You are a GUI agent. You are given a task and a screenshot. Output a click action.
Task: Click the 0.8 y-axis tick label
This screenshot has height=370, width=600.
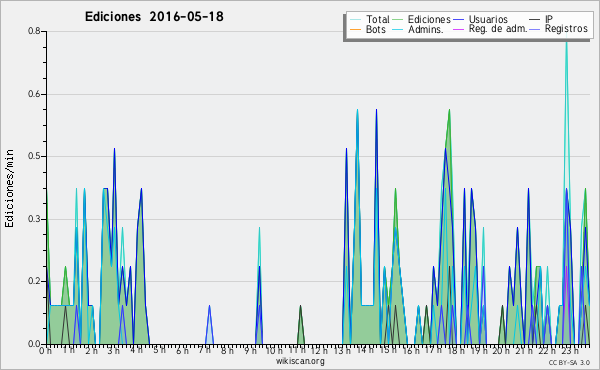34,31
